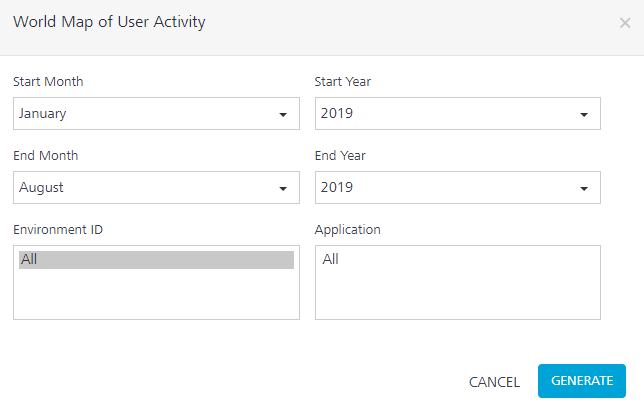The image size is (644, 410).
Task: Click the End Year dropdown arrow
Action: 584,188
